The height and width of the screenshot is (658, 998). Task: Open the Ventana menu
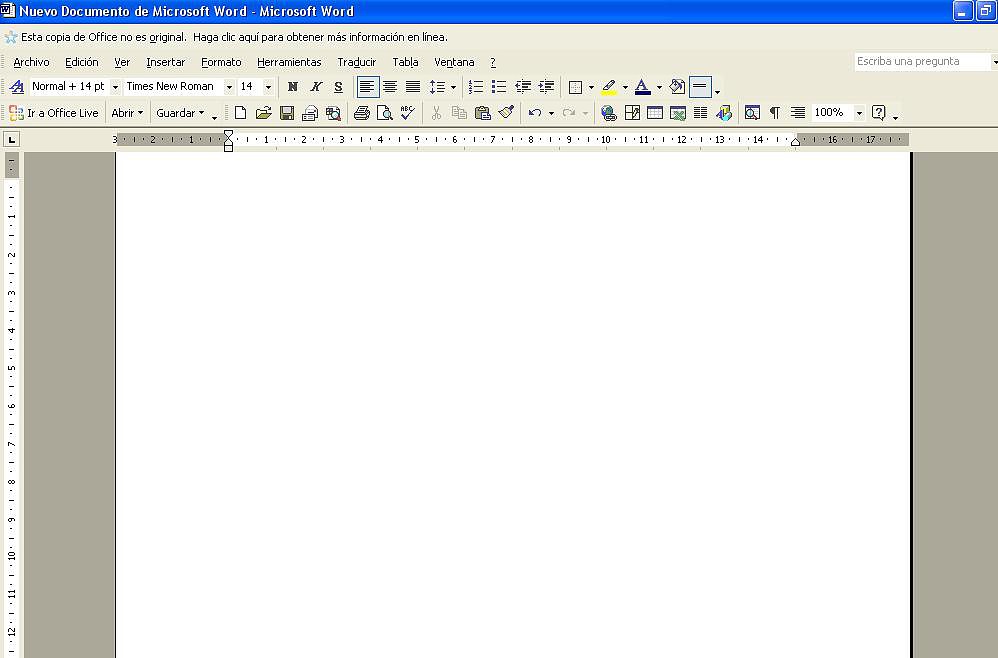click(454, 62)
